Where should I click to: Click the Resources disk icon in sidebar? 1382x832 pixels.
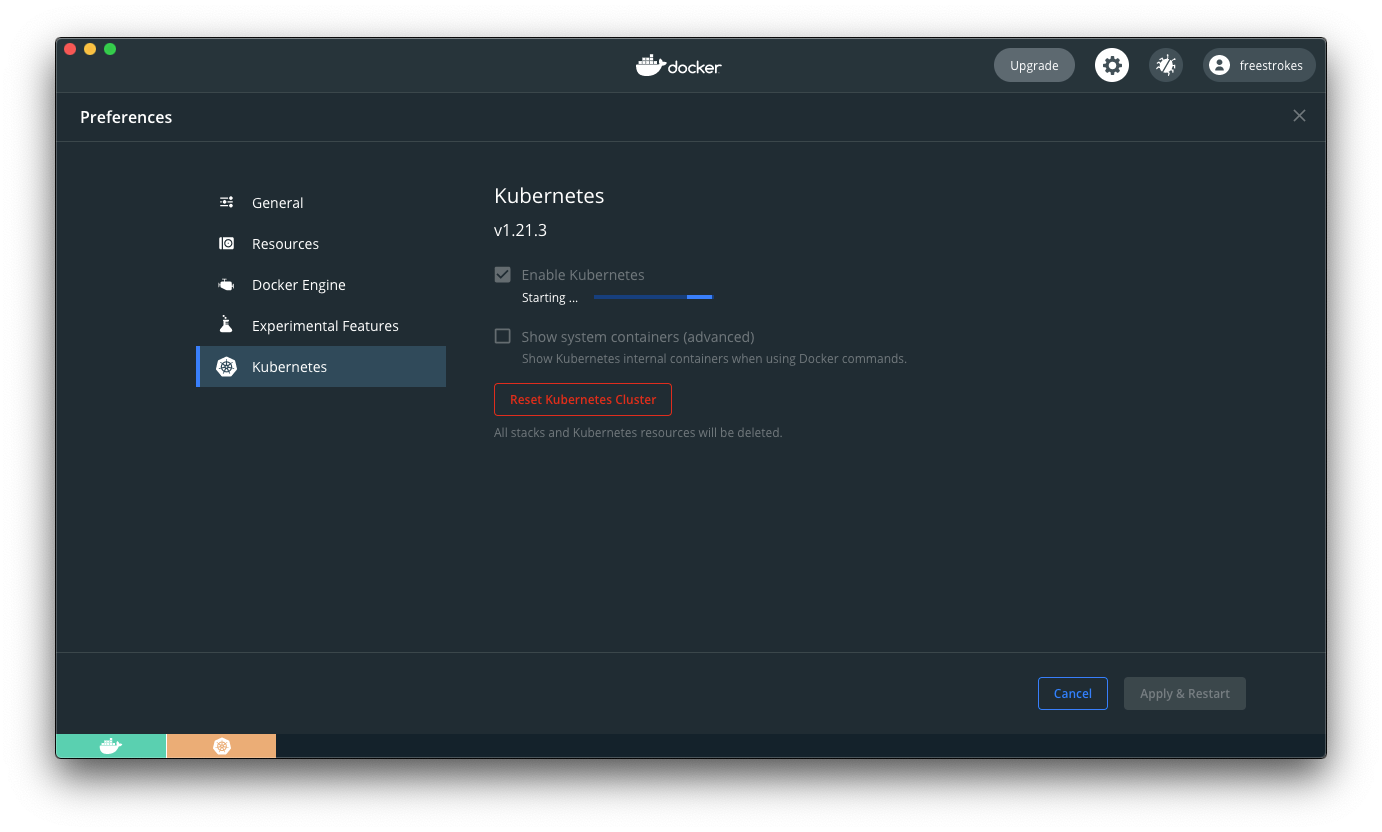(x=227, y=243)
